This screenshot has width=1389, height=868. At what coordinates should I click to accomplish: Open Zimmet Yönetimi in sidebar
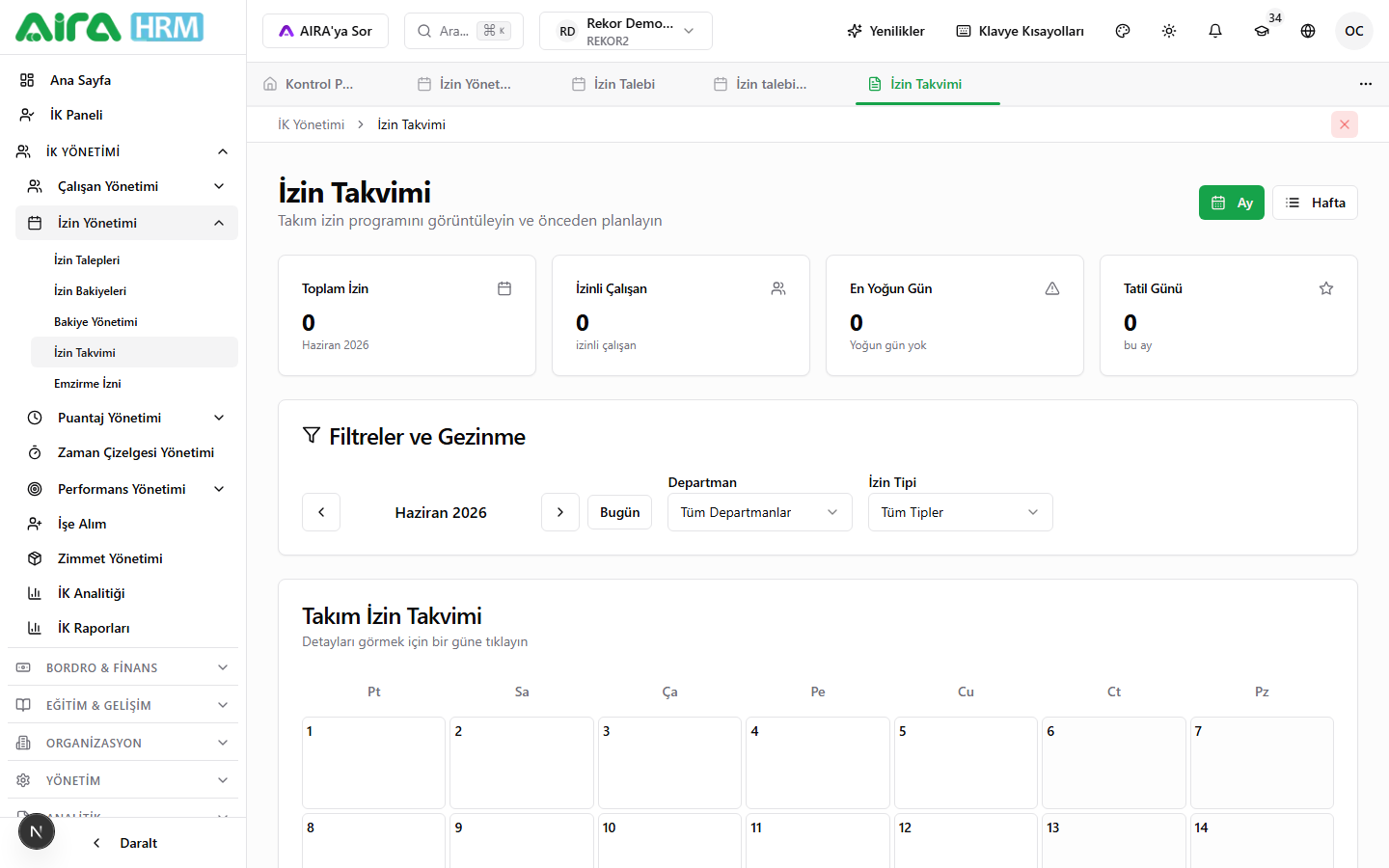point(126,558)
